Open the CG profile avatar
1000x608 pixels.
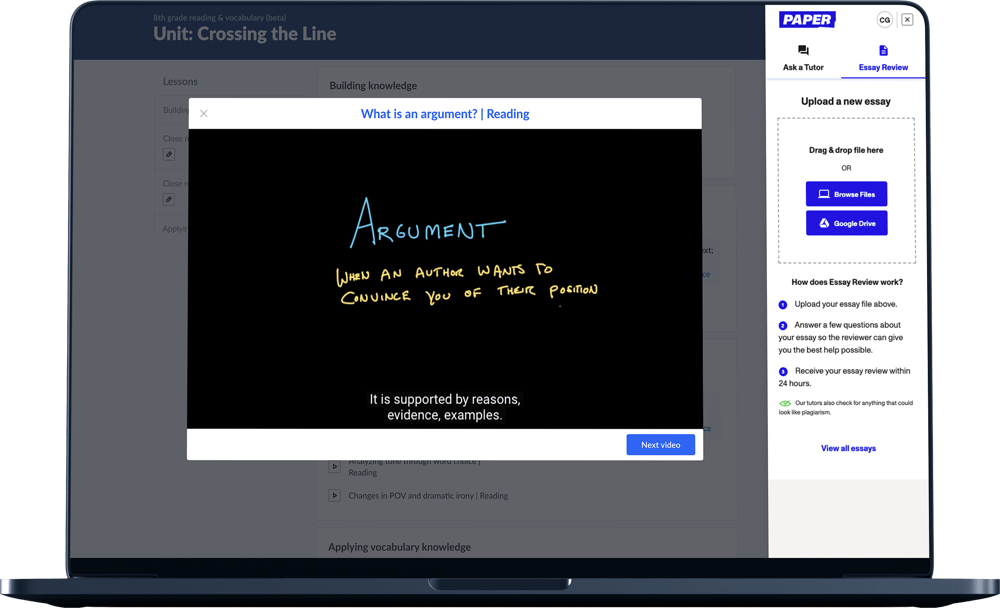click(x=885, y=19)
